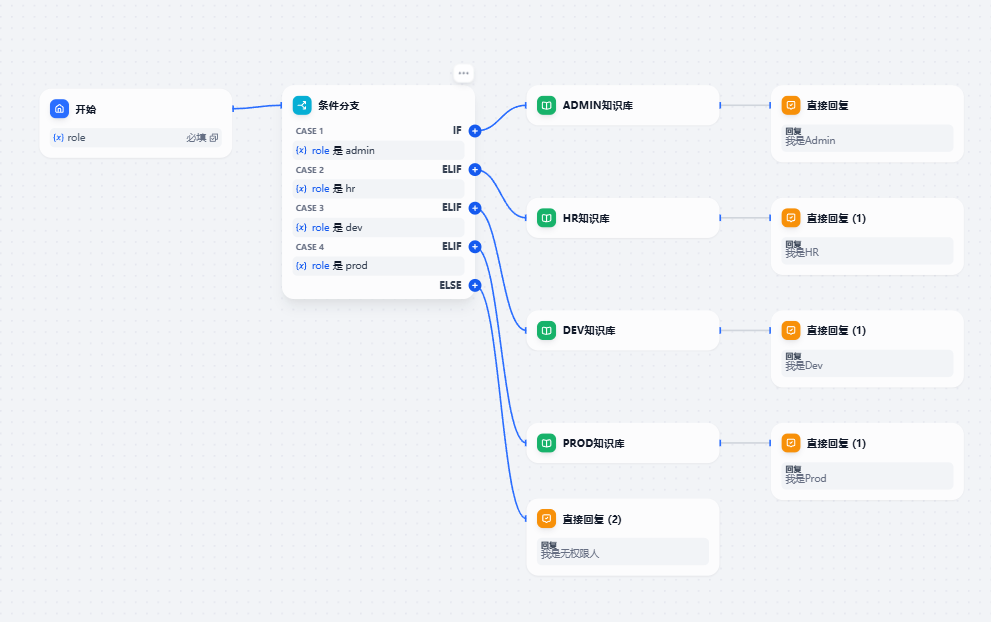Click the DEV knowledge base book icon

point(546,330)
